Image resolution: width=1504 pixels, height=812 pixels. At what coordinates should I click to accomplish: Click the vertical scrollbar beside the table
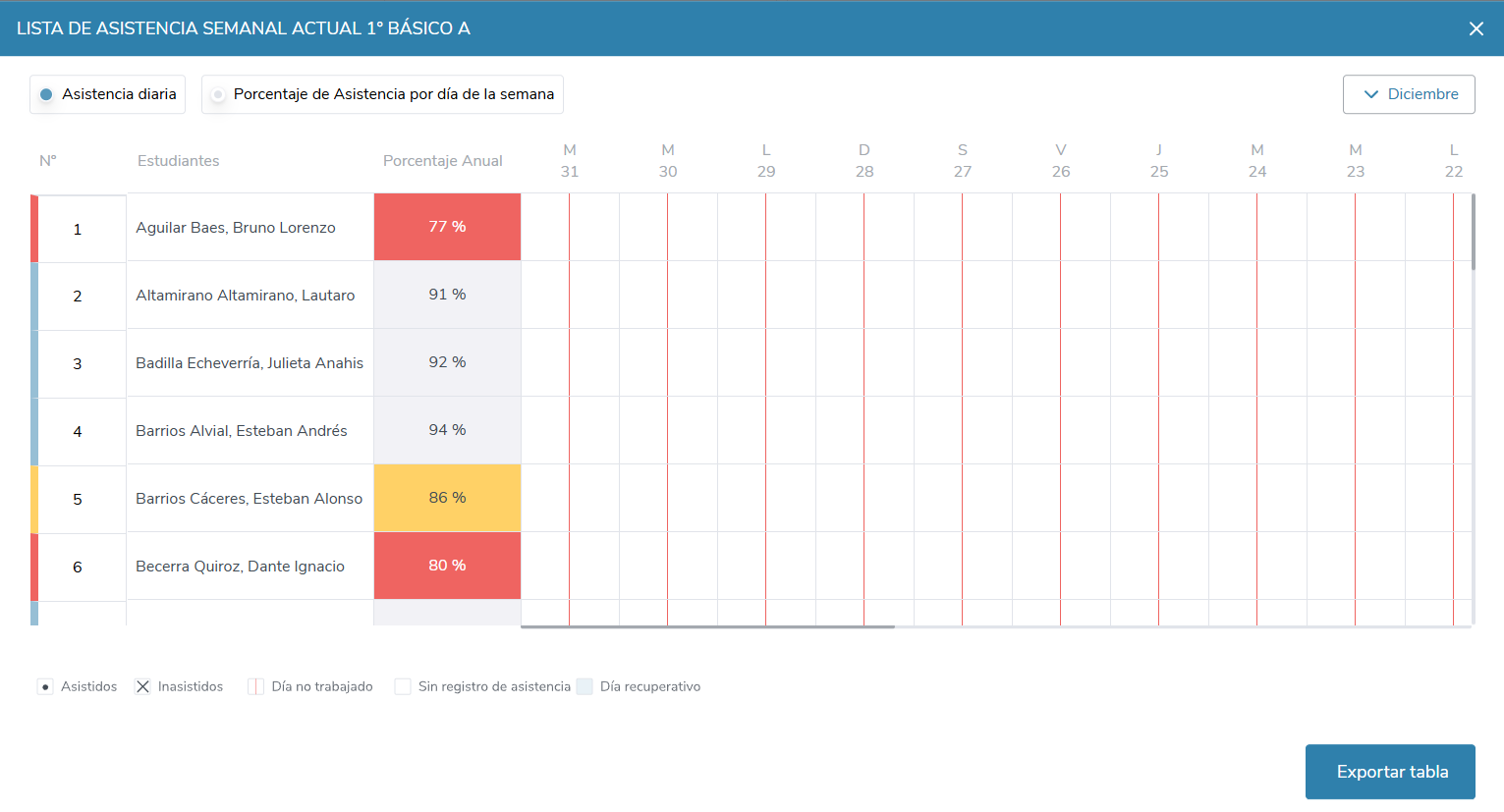point(1474,232)
